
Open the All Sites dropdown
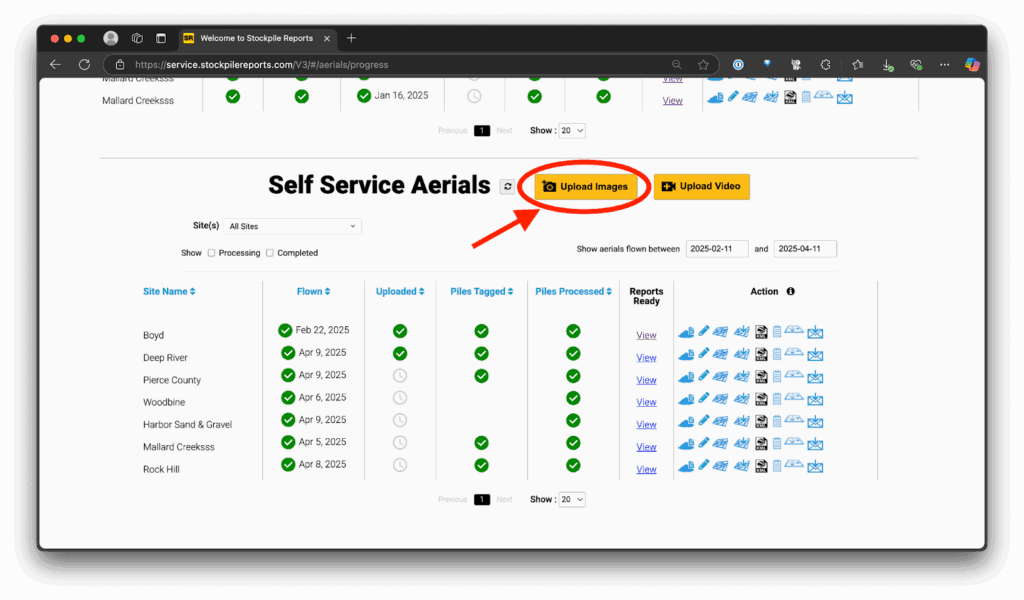pyautogui.click(x=291, y=227)
